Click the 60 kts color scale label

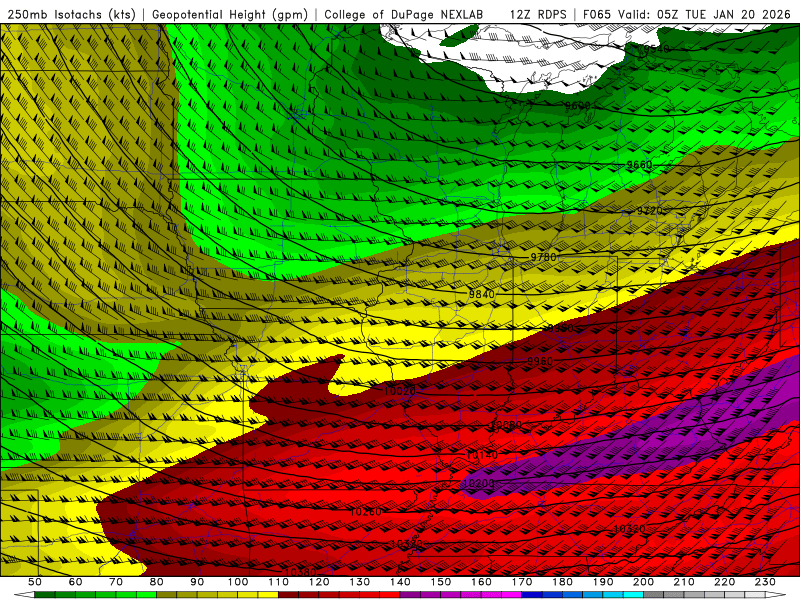click(x=76, y=582)
